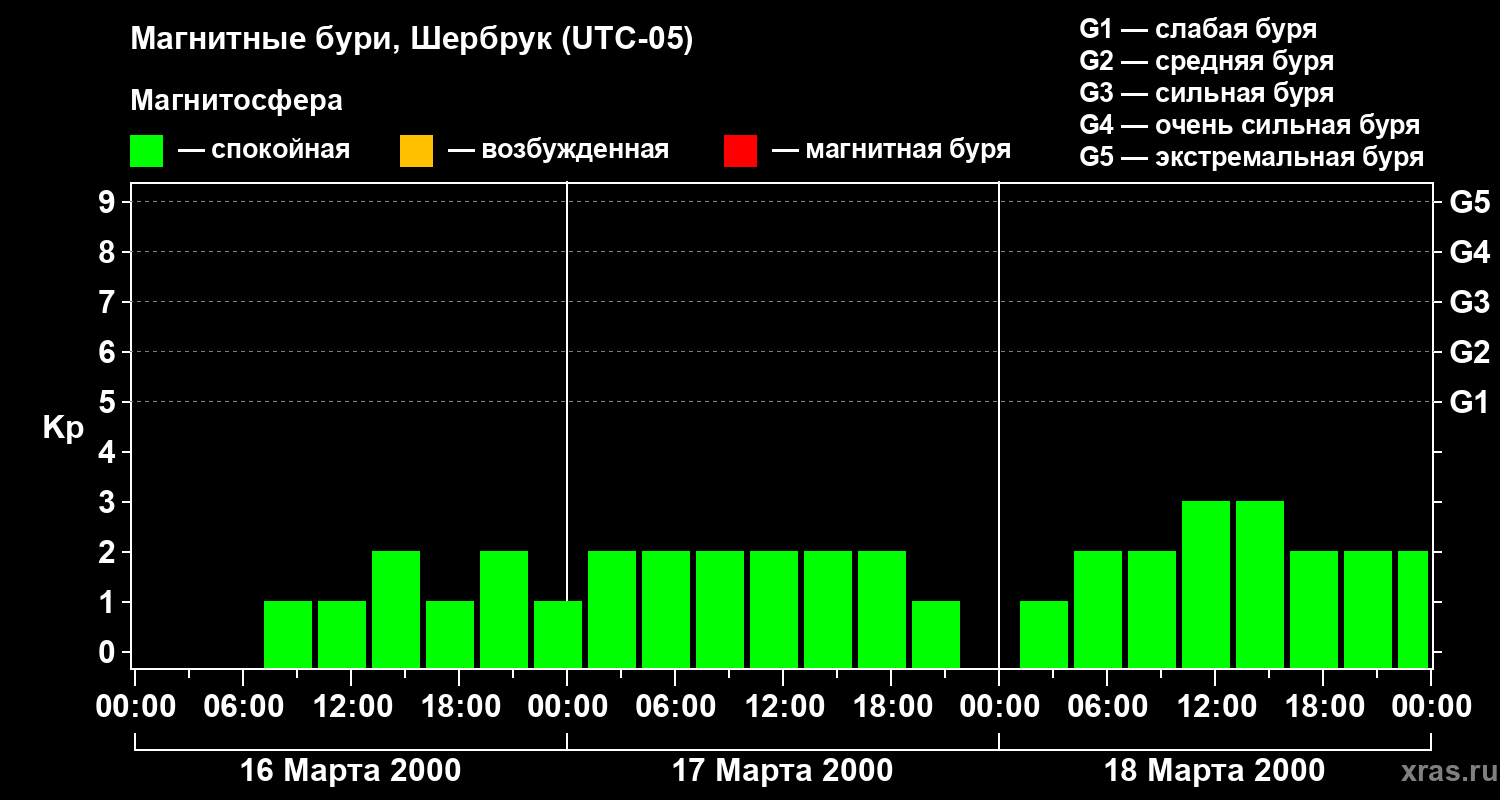Click the only Kp 1 bar on 18 March
This screenshot has width=1500, height=800.
pyautogui.click(x=1044, y=634)
